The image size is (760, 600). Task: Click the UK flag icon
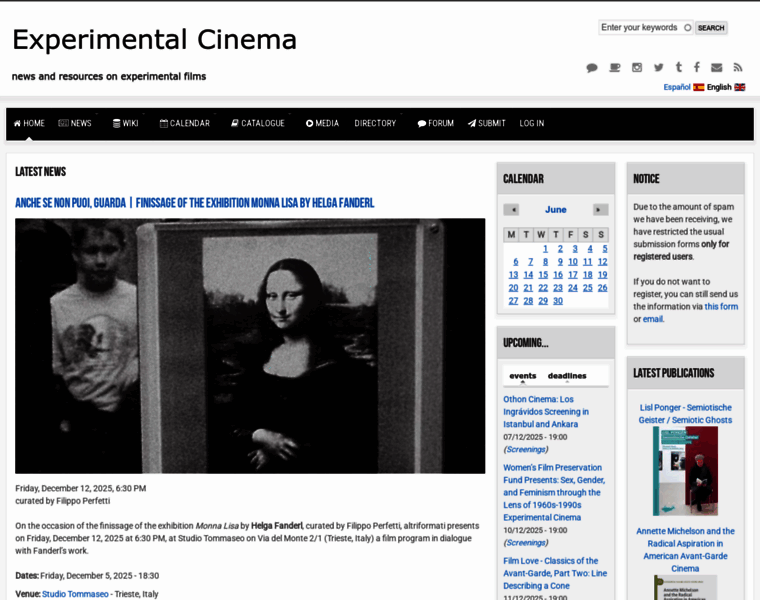click(740, 87)
